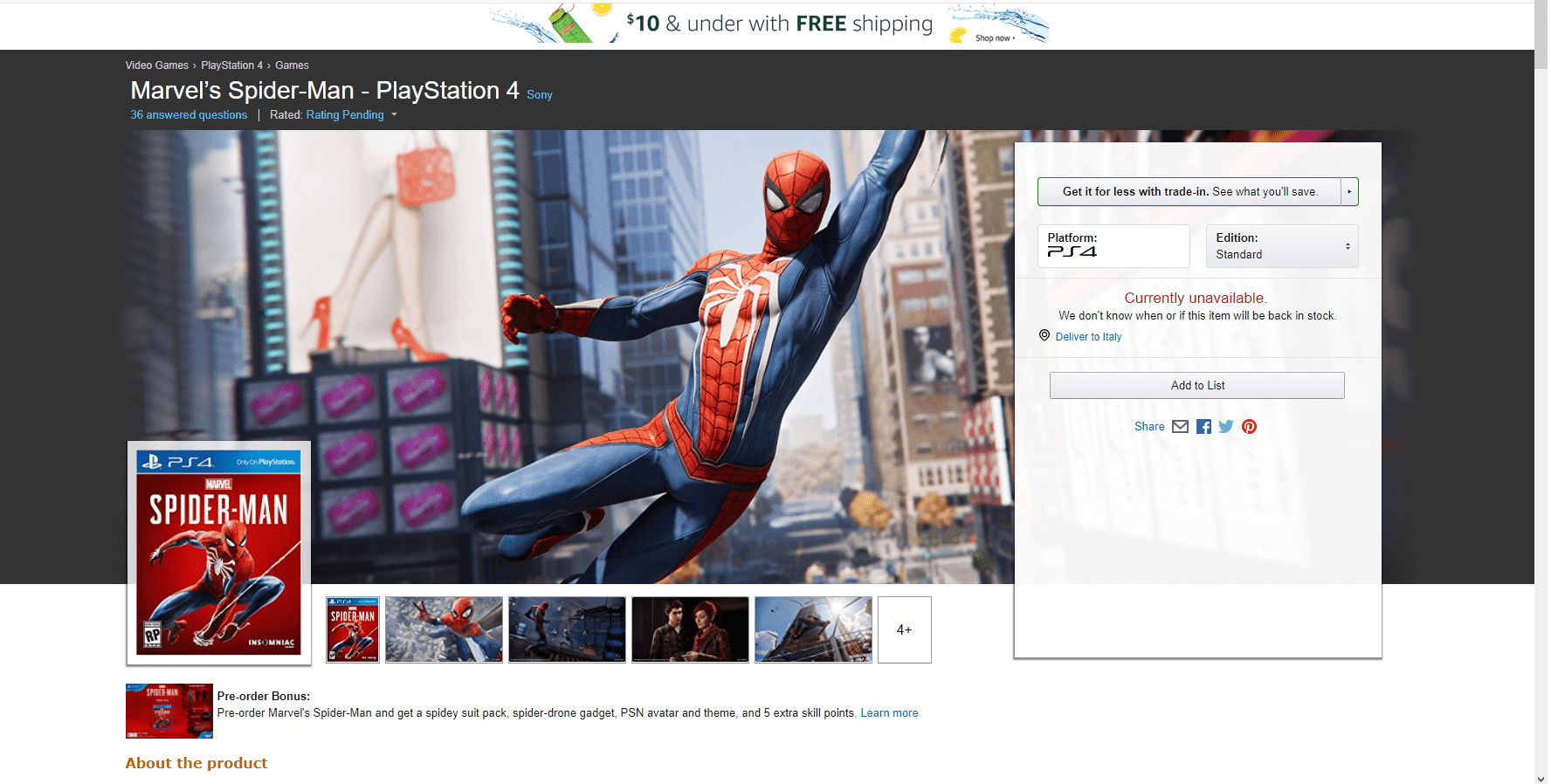This screenshot has height=784, width=1551.
Task: Select the building sunlight thumbnail
Action: pos(813,629)
